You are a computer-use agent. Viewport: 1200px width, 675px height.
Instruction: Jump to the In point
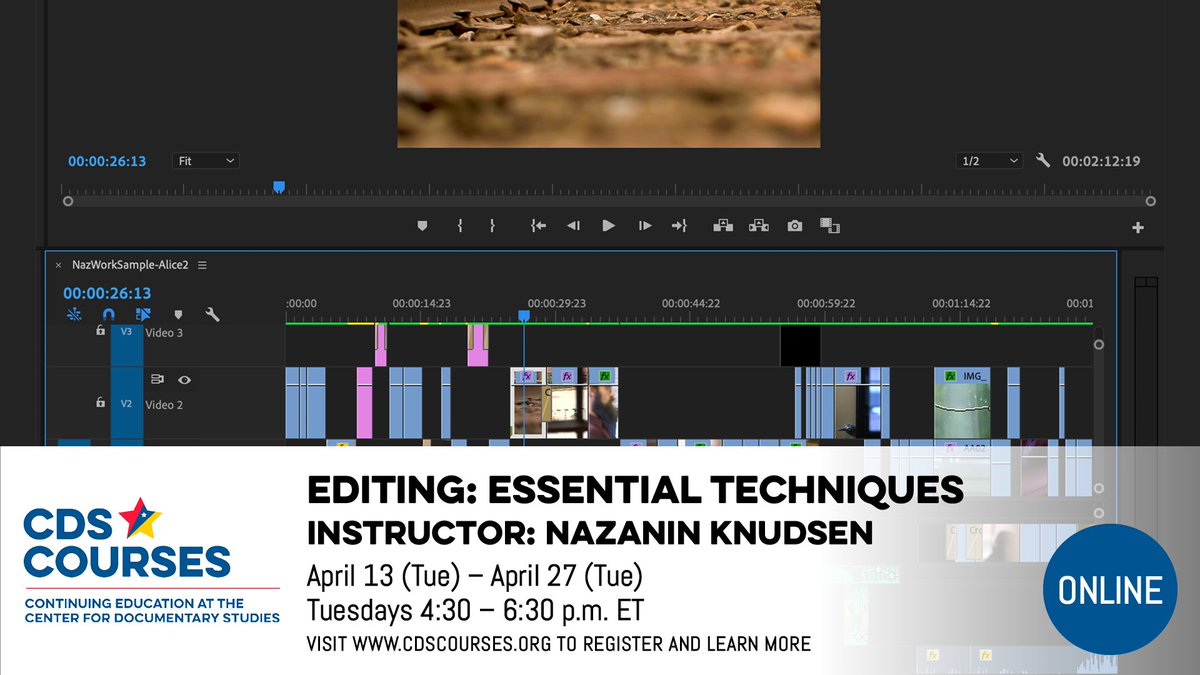click(538, 226)
